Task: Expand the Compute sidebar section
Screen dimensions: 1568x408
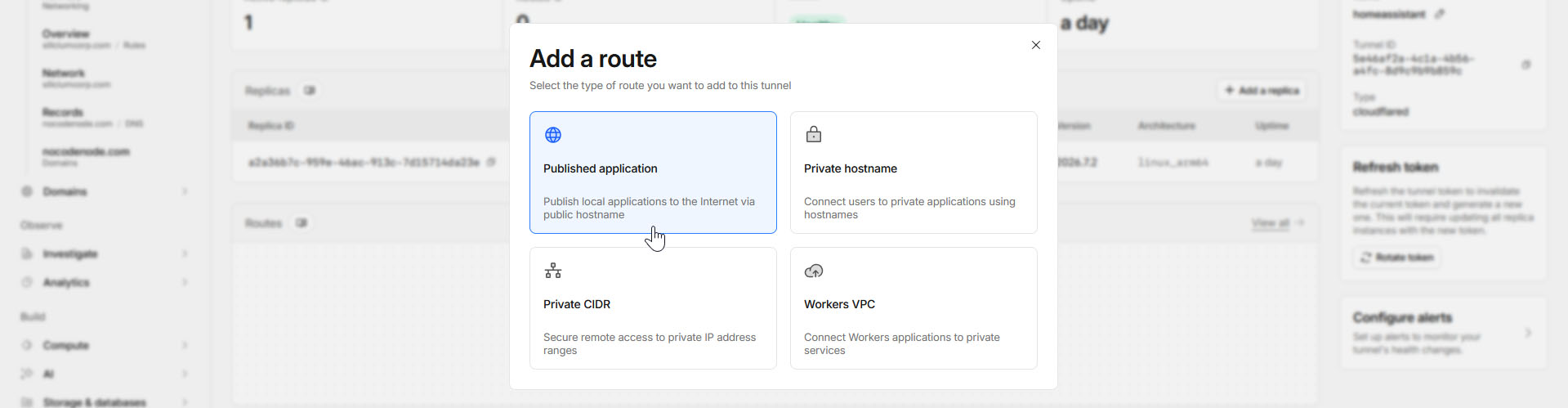Action: coord(185,345)
